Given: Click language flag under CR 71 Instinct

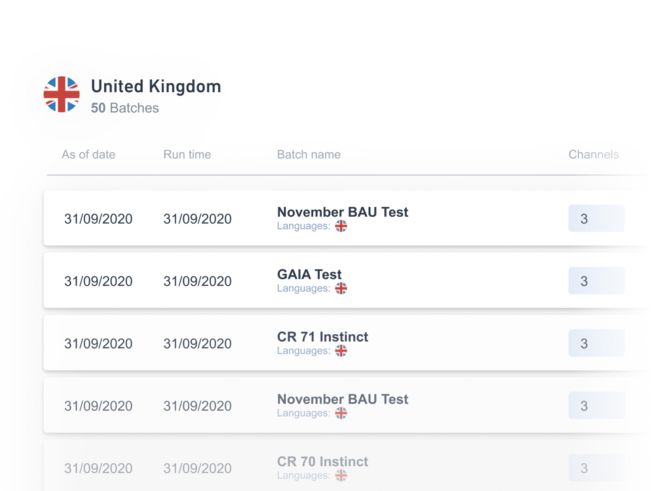Looking at the screenshot, I should (341, 351).
